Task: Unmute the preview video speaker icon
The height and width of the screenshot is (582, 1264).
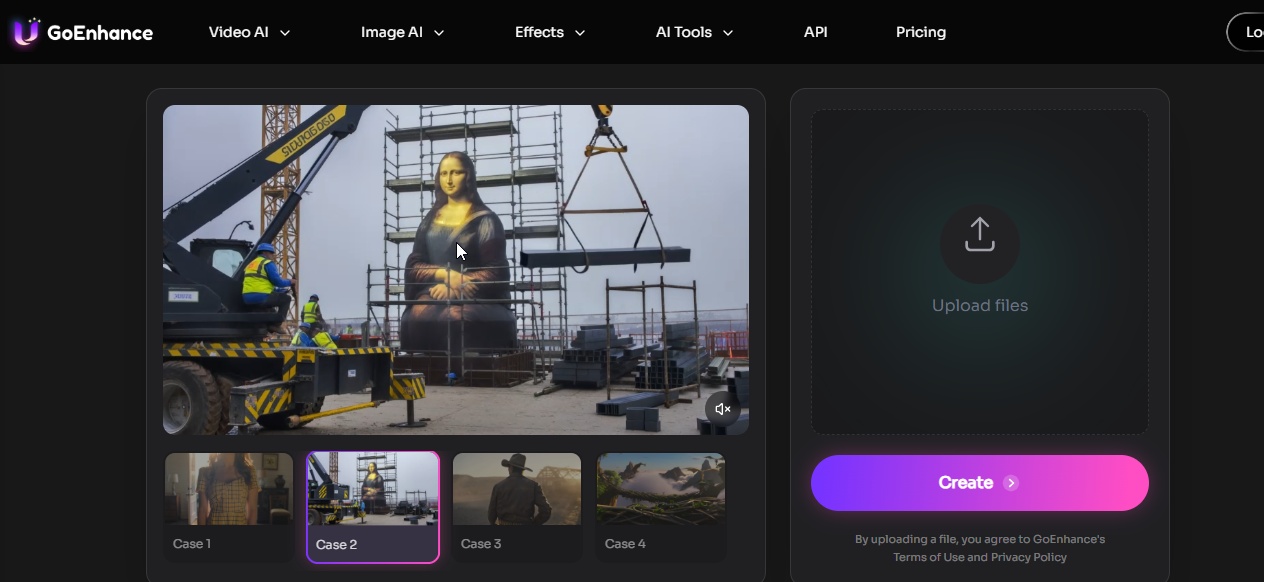Action: pos(723,409)
